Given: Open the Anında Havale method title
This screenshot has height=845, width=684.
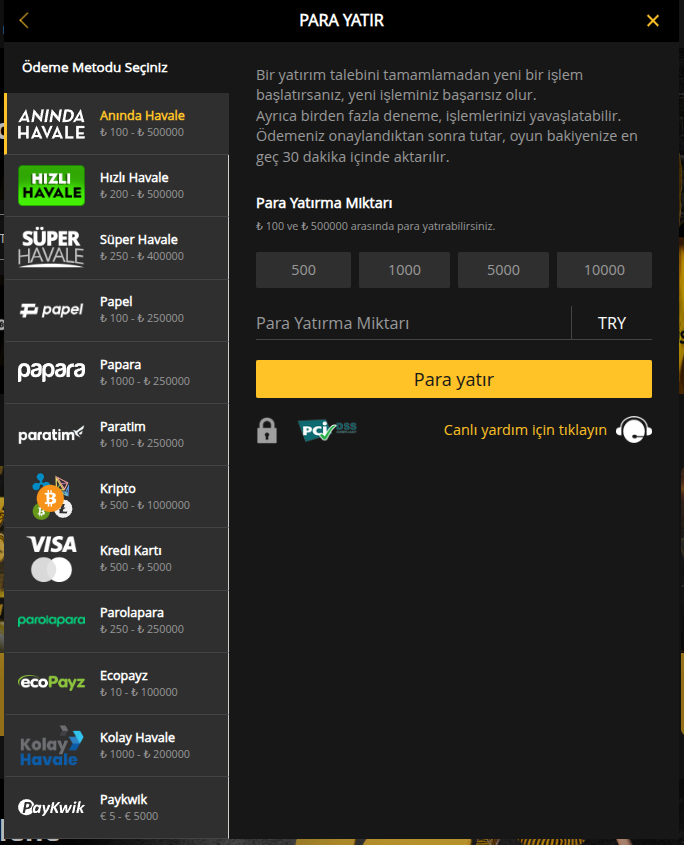Looking at the screenshot, I should (x=142, y=115).
